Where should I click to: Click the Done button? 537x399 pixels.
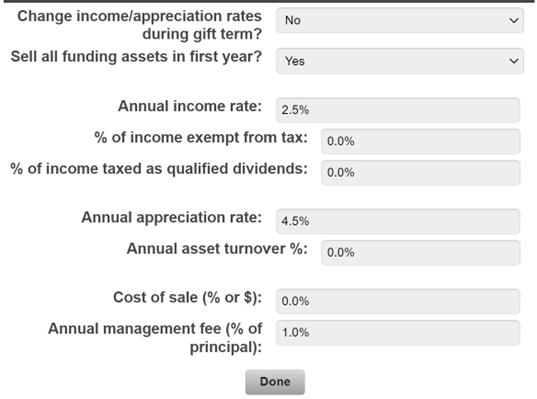click(275, 382)
